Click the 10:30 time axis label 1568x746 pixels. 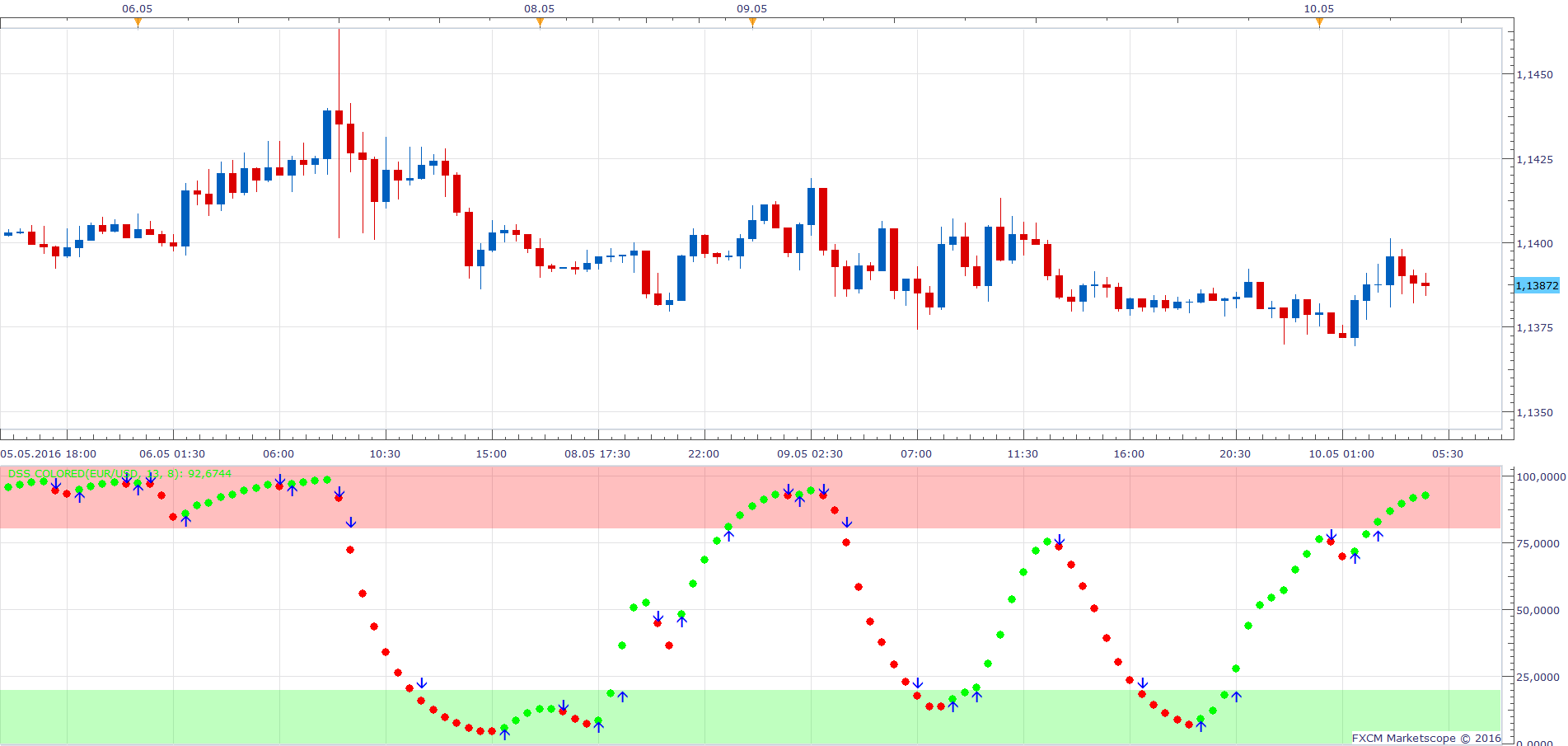pyautogui.click(x=385, y=454)
